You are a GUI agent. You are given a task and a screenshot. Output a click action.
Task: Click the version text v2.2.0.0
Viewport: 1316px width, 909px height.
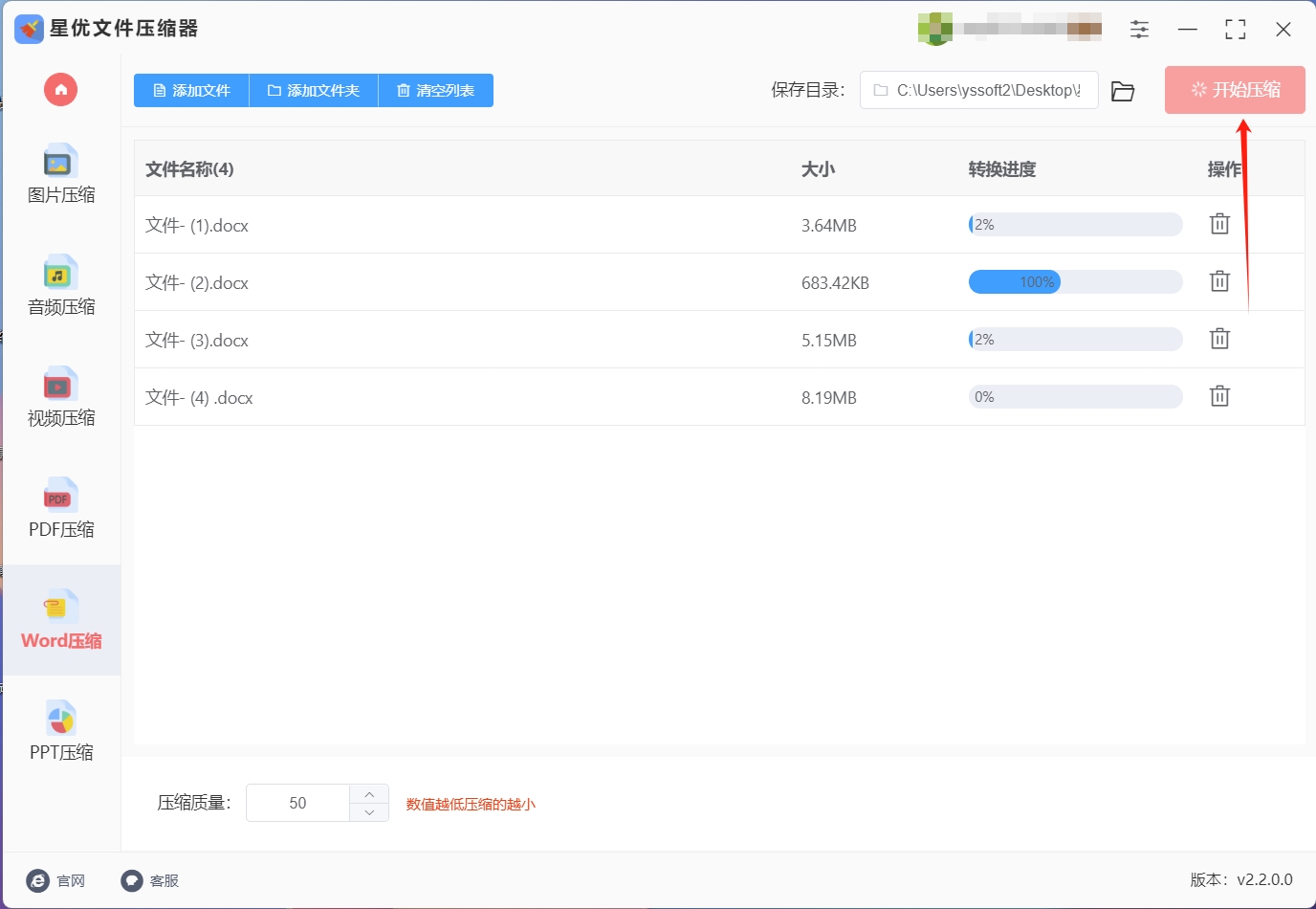point(1264,879)
